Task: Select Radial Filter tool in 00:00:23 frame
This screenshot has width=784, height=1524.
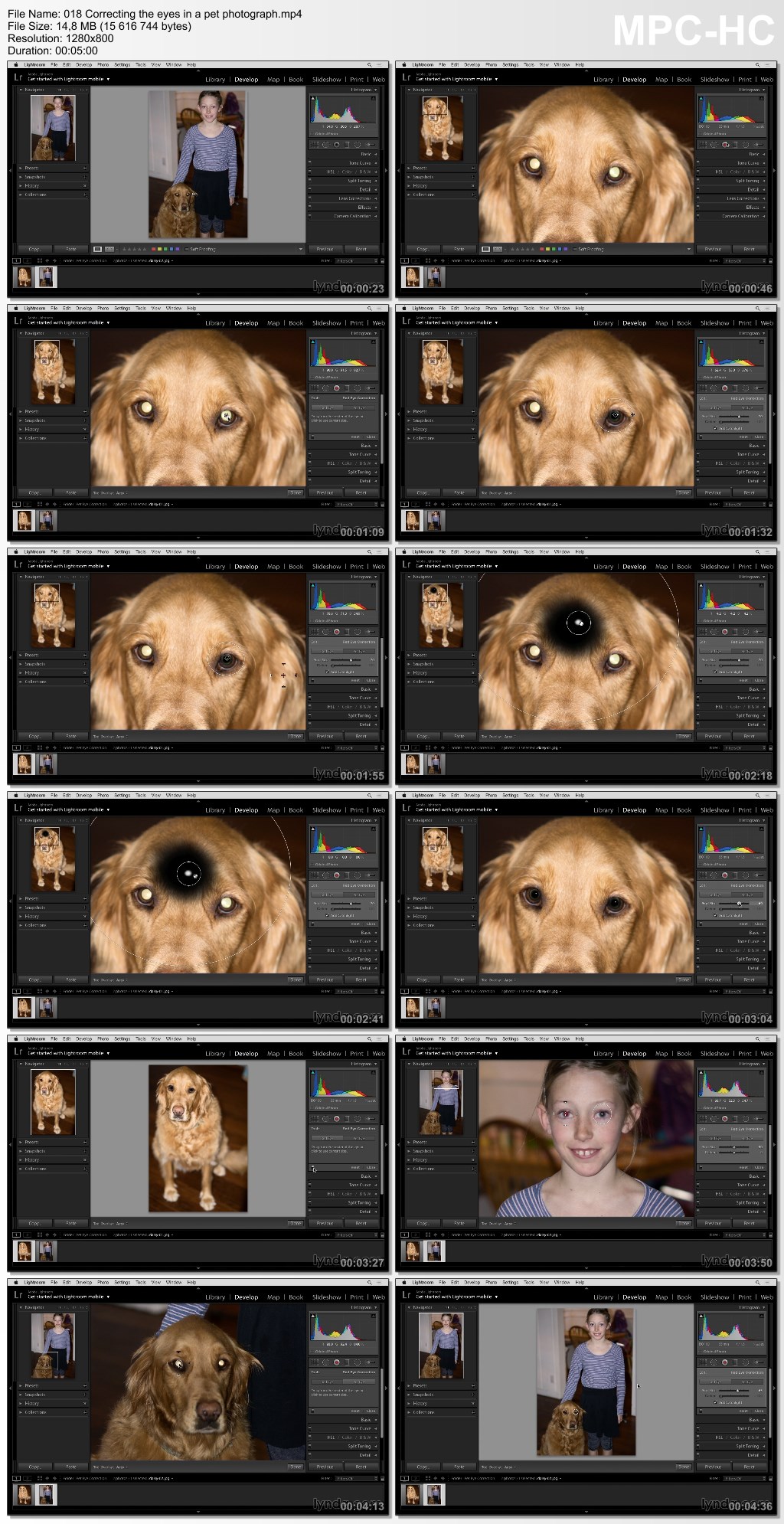Action: (x=358, y=144)
